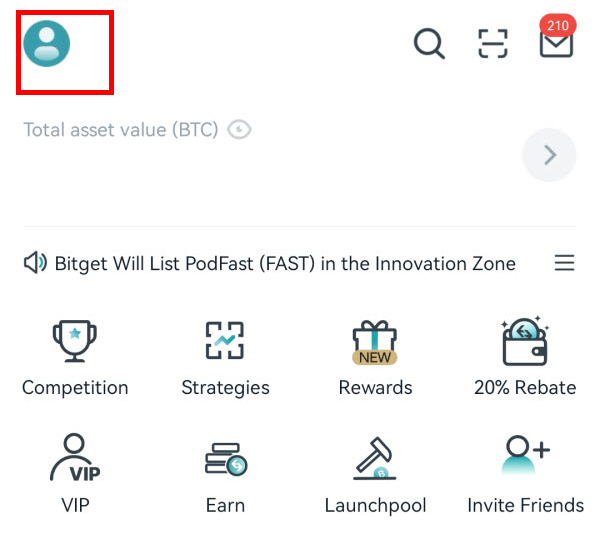Toggle asset value visibility eye icon
The image size is (600, 541).
(x=239, y=129)
